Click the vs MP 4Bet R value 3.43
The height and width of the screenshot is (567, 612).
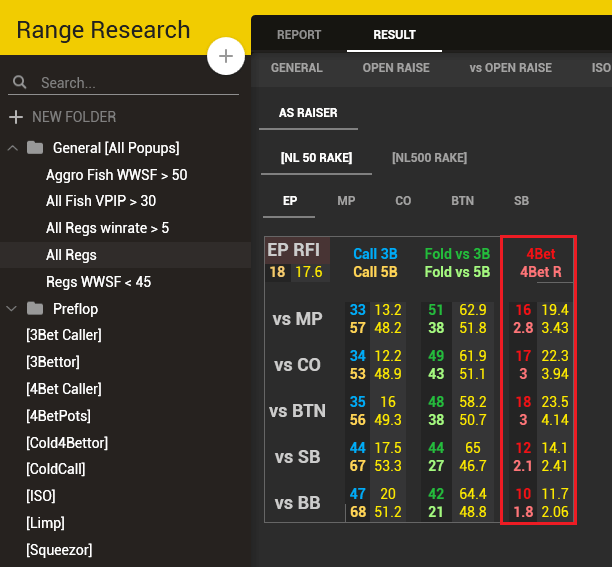pyautogui.click(x=555, y=328)
